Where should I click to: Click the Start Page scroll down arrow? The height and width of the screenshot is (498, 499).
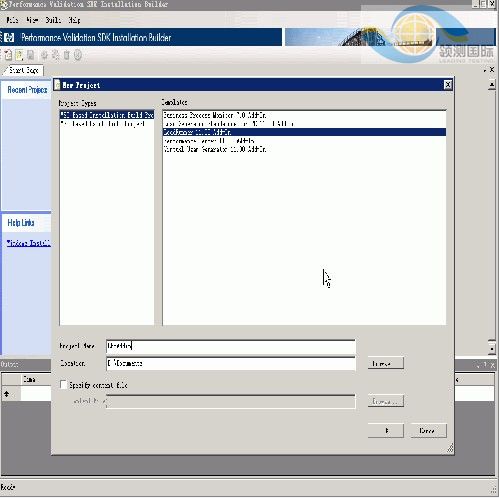[x=492, y=349]
